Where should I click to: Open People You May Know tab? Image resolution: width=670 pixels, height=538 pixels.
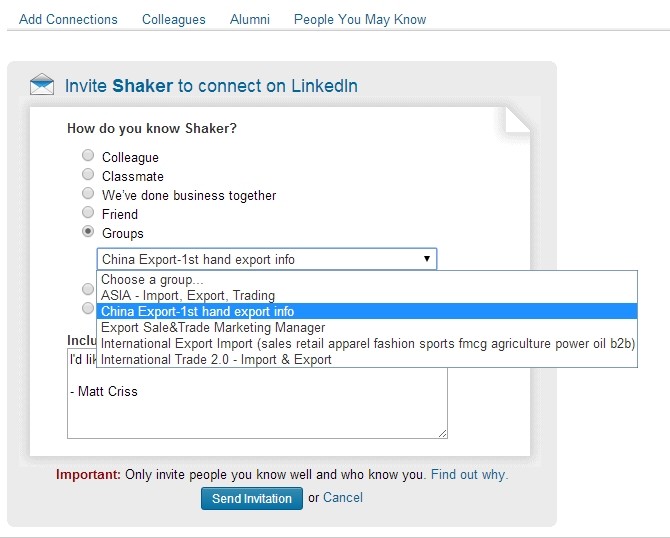(x=360, y=19)
